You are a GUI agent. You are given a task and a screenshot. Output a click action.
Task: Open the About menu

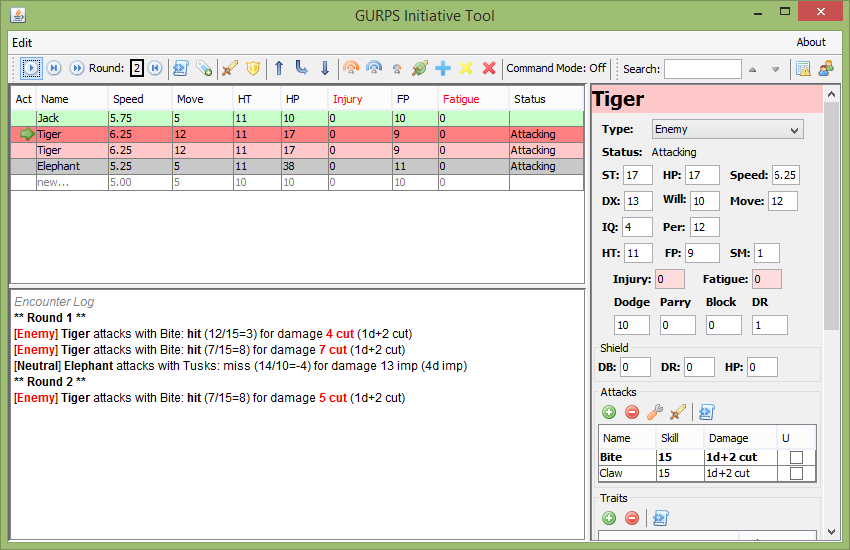coord(811,42)
